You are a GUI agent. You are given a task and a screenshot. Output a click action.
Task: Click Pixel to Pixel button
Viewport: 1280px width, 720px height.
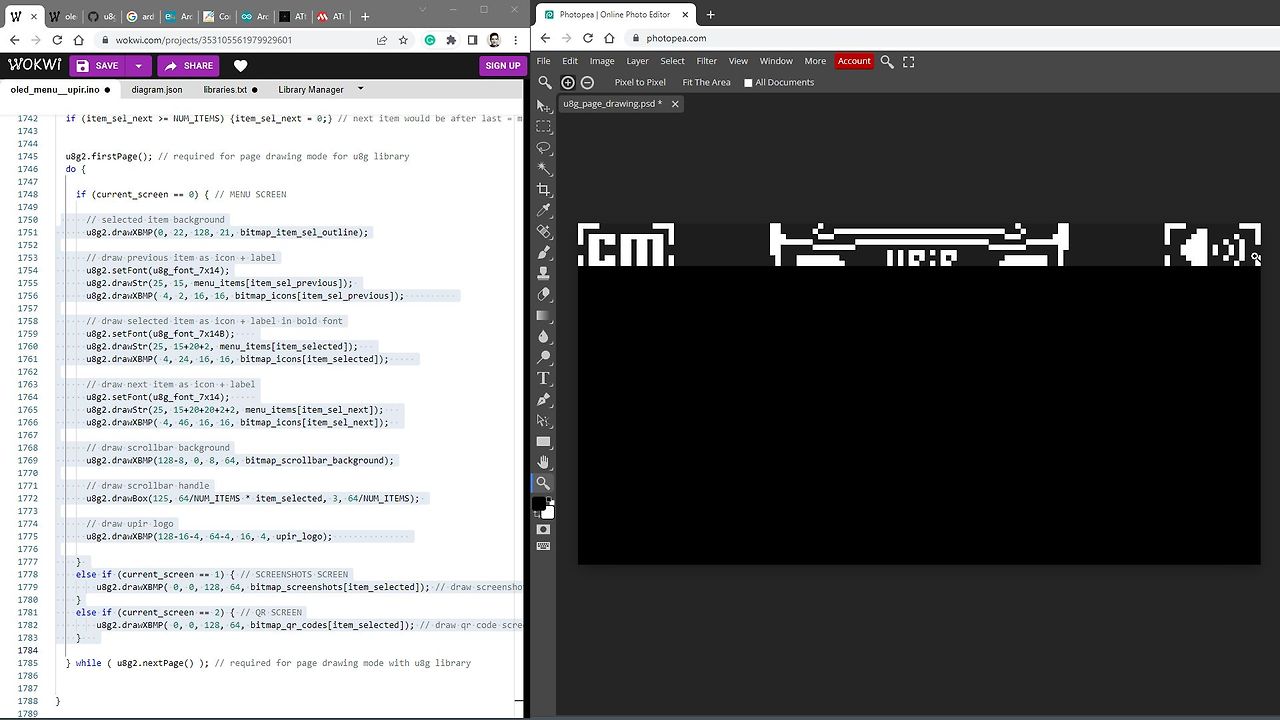640,82
